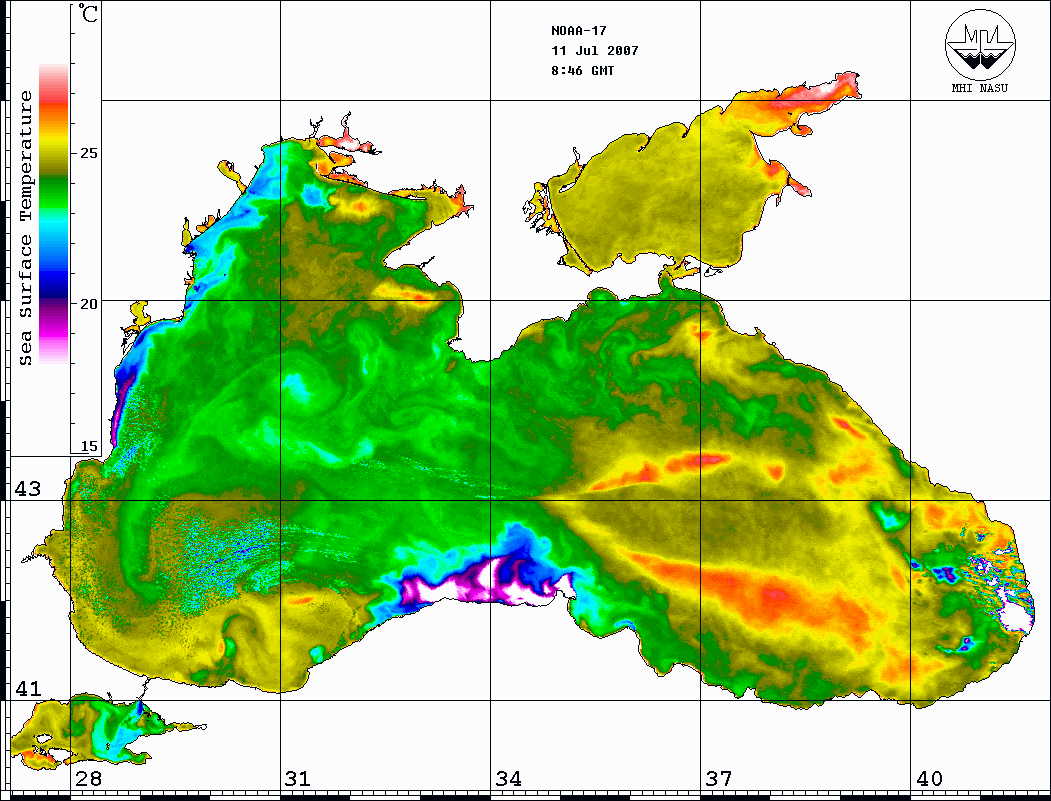Click the '°C' unit label
This screenshot has width=1051, height=801.
[88, 13]
